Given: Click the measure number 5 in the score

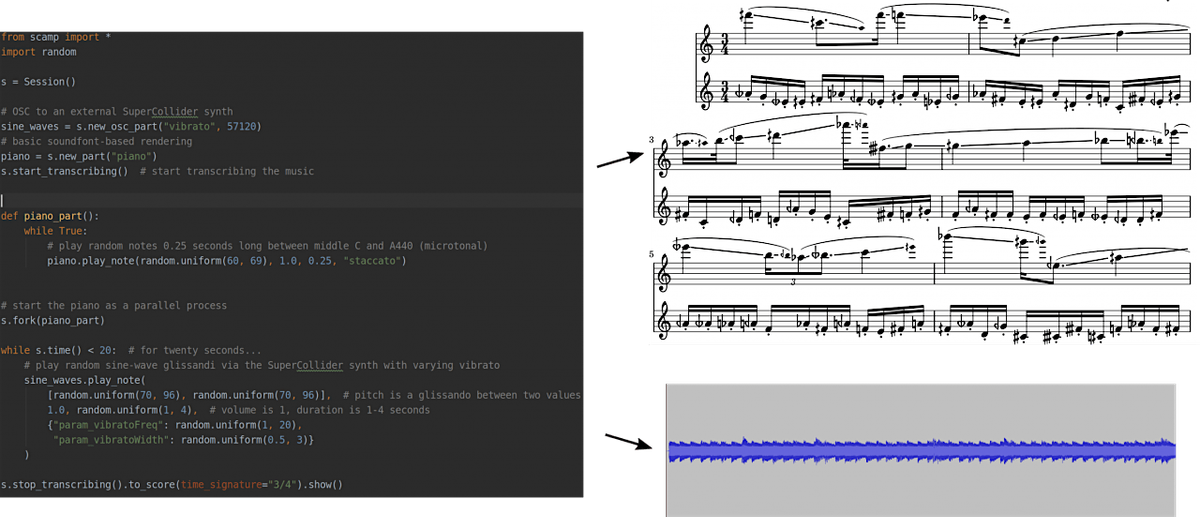Looking at the screenshot, I should (651, 254).
